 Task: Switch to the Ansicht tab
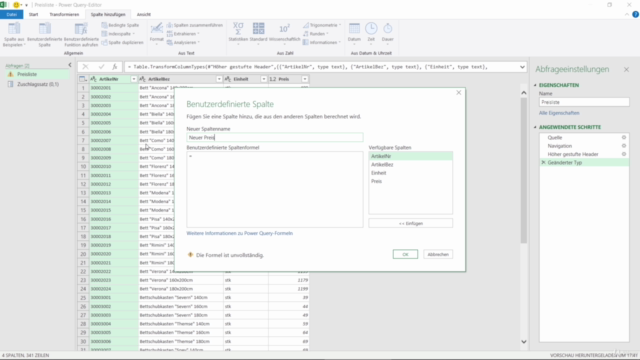(144, 14)
